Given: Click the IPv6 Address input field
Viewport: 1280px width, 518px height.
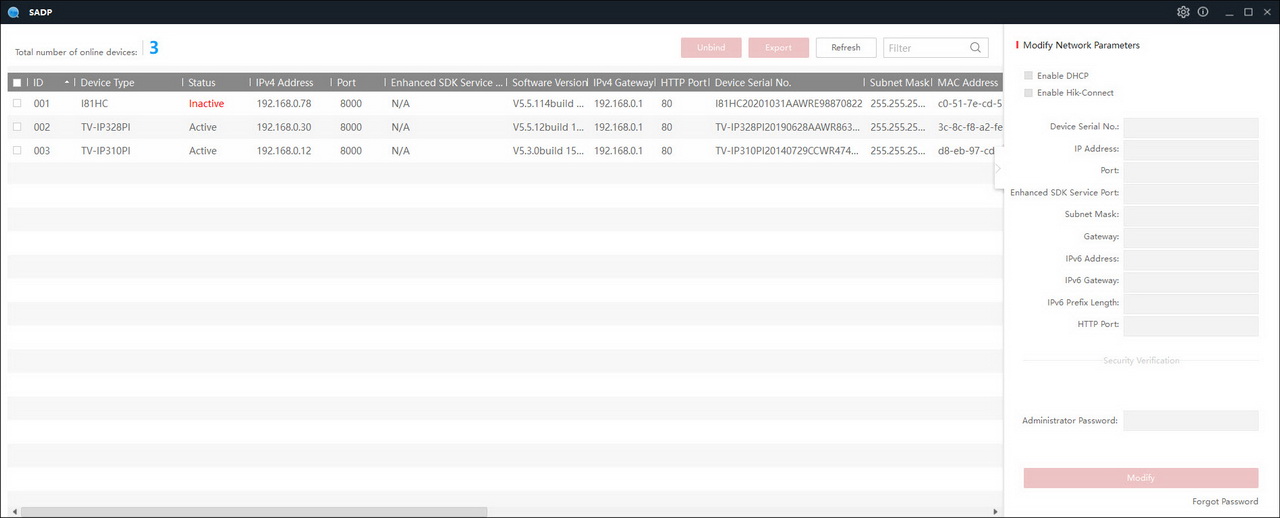Looking at the screenshot, I should [x=1191, y=259].
